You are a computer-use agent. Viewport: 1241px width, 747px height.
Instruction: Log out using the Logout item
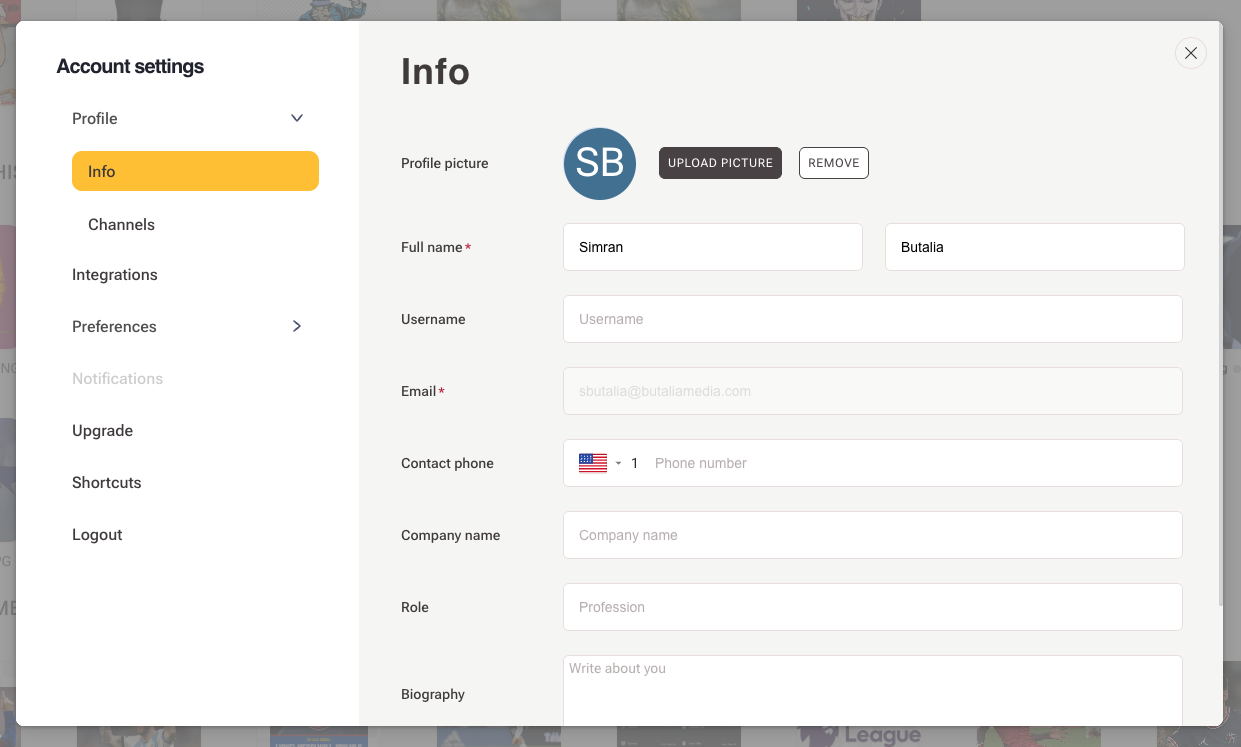pyautogui.click(x=97, y=534)
